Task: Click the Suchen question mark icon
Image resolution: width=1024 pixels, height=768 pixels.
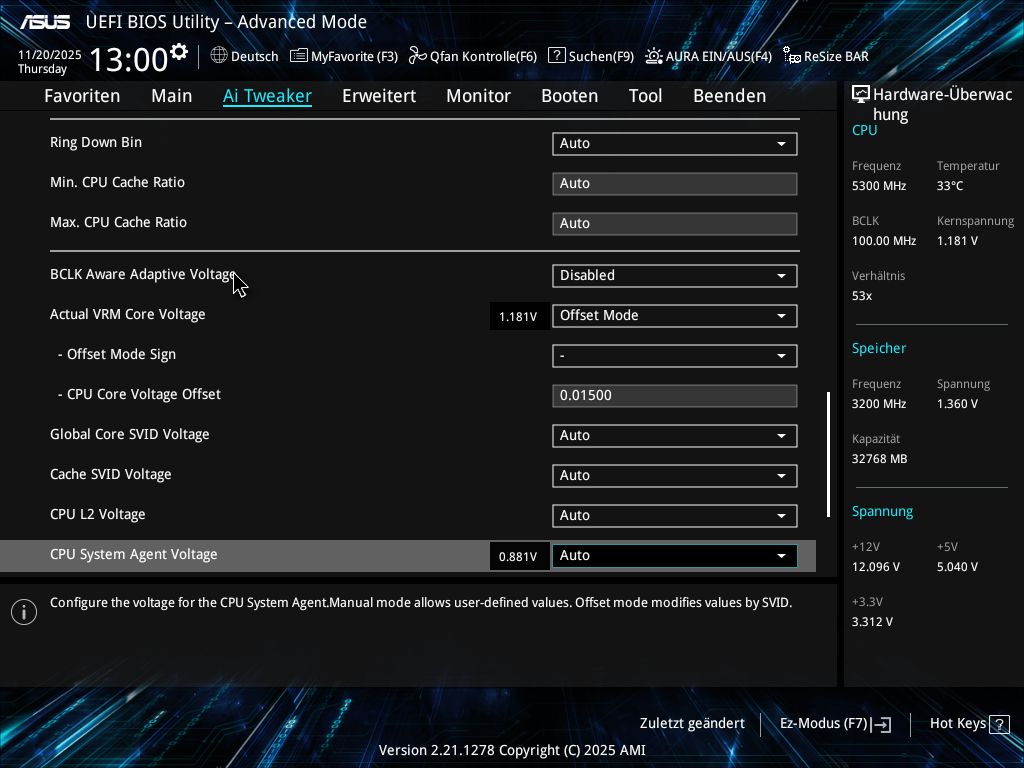Action: pyautogui.click(x=556, y=56)
